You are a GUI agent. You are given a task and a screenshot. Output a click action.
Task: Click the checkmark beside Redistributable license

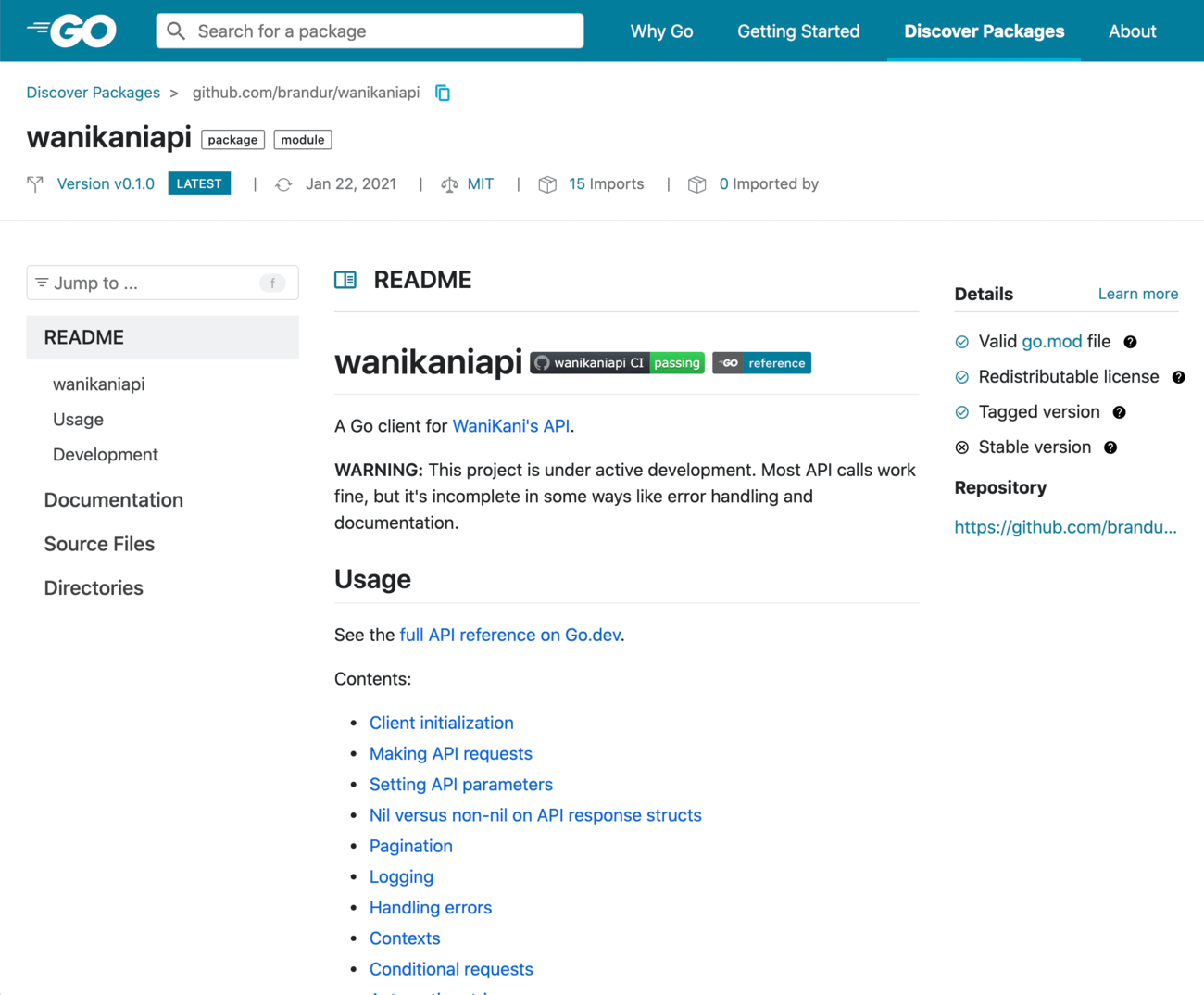[960, 376]
